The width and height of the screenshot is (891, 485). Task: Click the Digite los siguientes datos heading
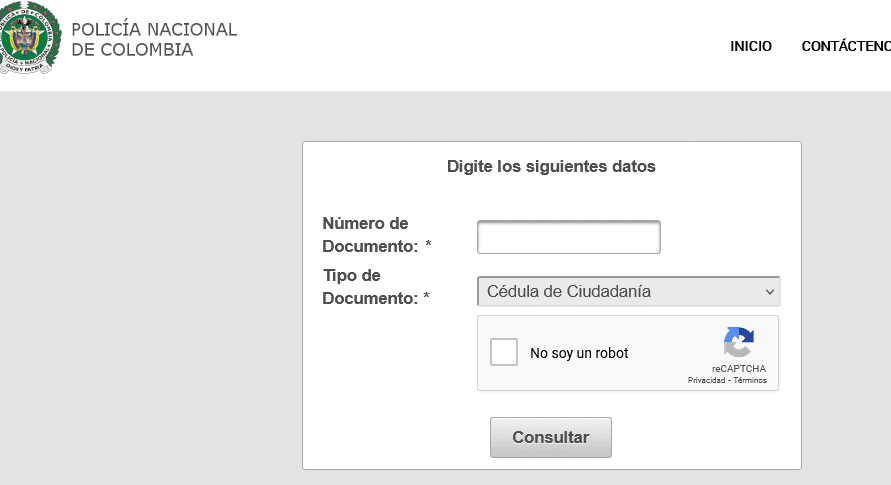[551, 166]
